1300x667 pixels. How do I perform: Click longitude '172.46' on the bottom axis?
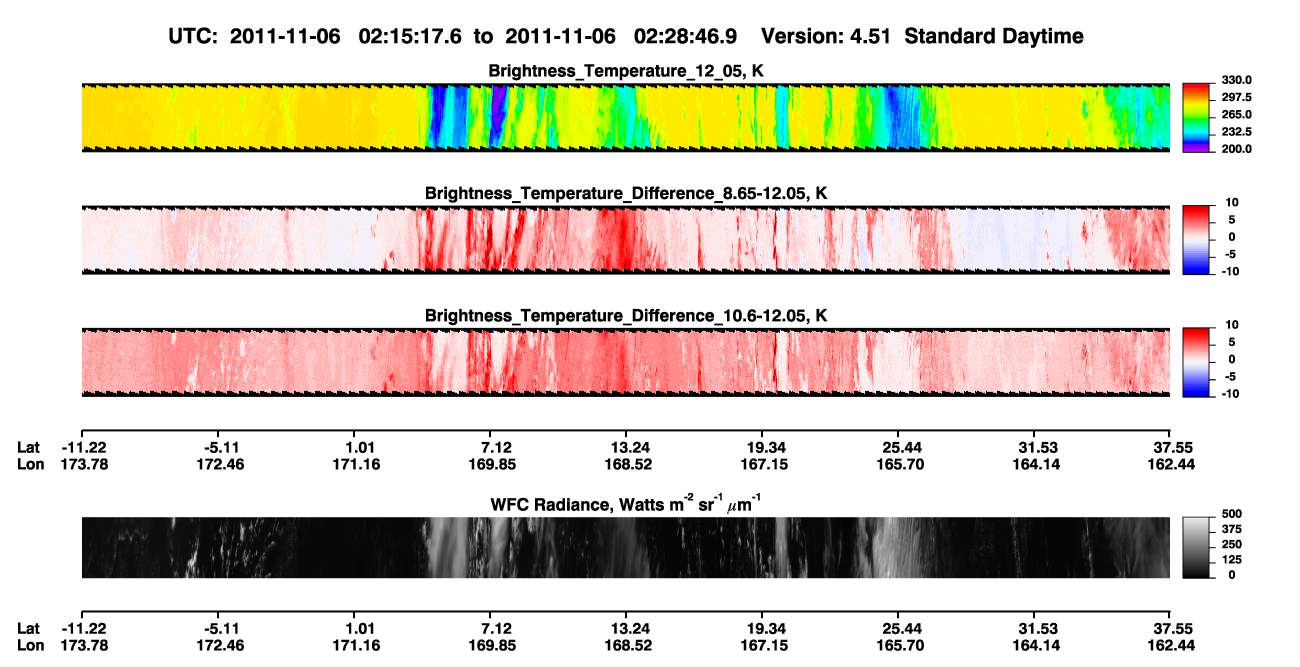pos(219,646)
